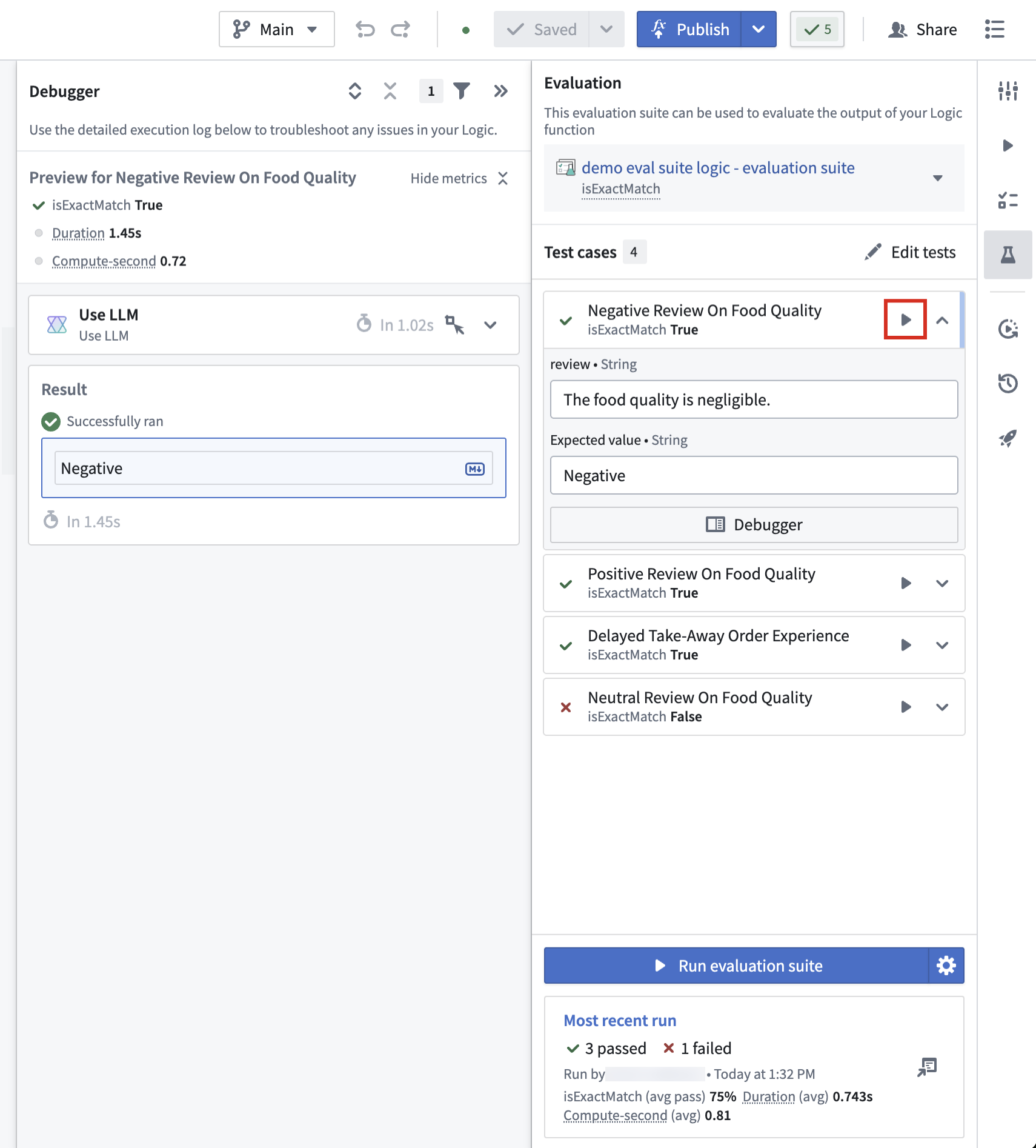Expand all Debugger log entries
This screenshot has height=1148, width=1036.
pyautogui.click(x=355, y=91)
